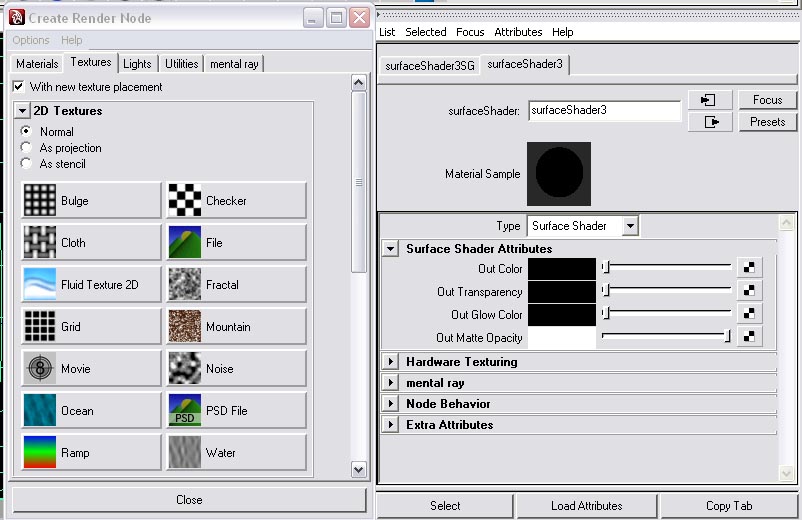Image resolution: width=802 pixels, height=520 pixels.
Task: Collapse the 2D Textures section
Action: 22,111
